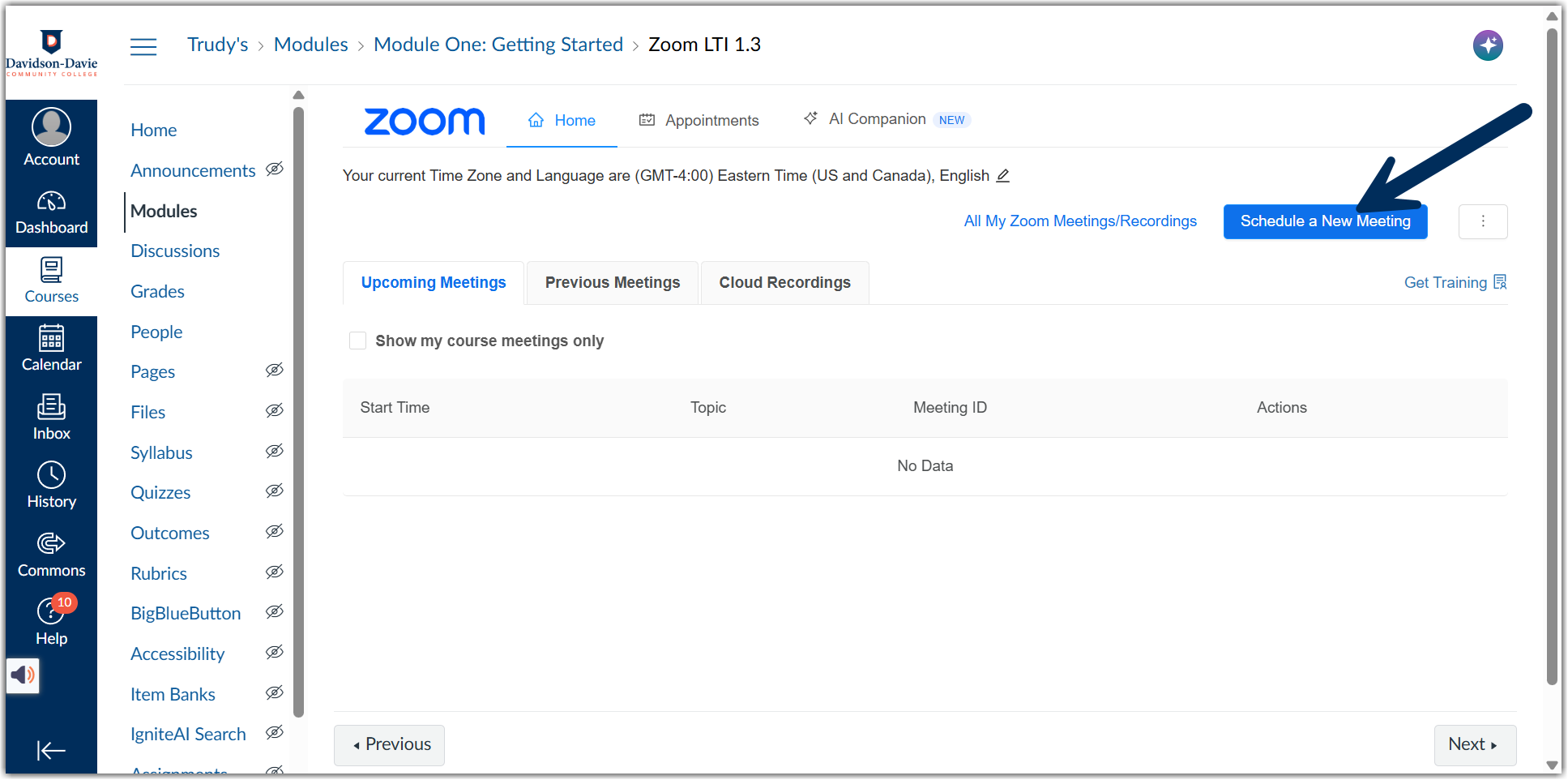Open Quizzes in course navigation
1568x780 pixels.
click(x=160, y=492)
